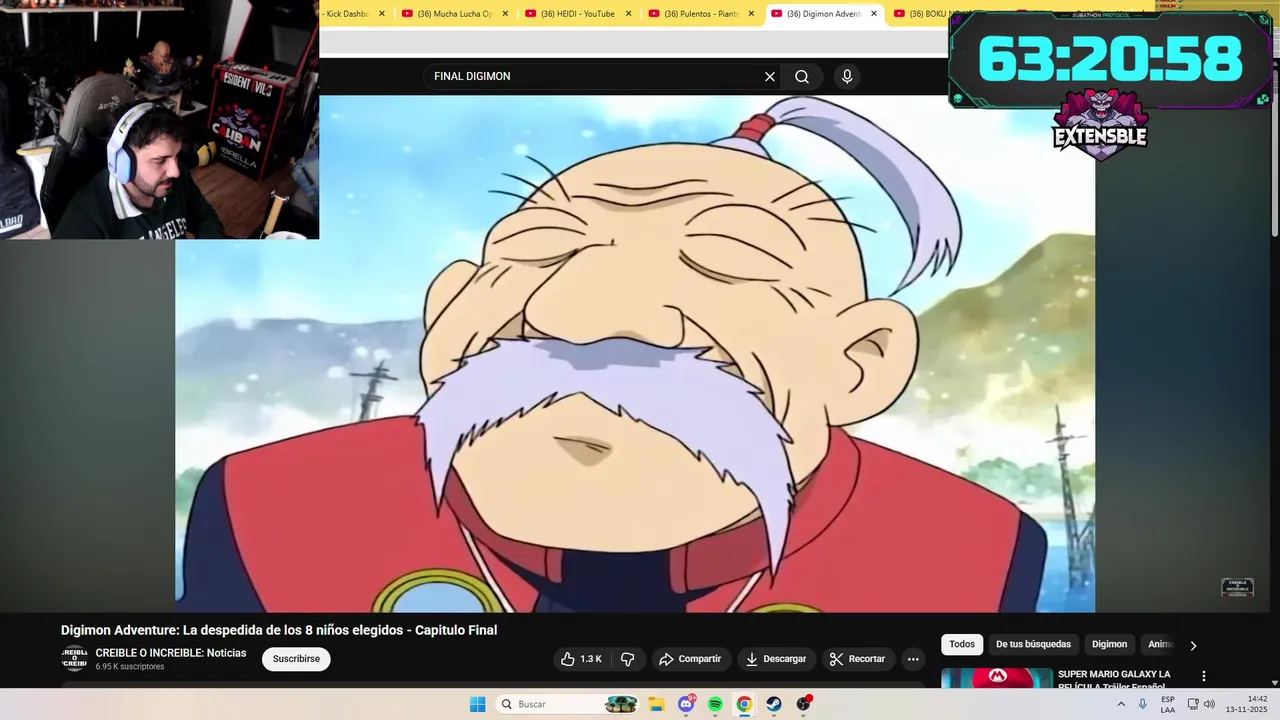Click the system tray microphone icon
Screen dimensions: 1280x720
[x=1143, y=704]
